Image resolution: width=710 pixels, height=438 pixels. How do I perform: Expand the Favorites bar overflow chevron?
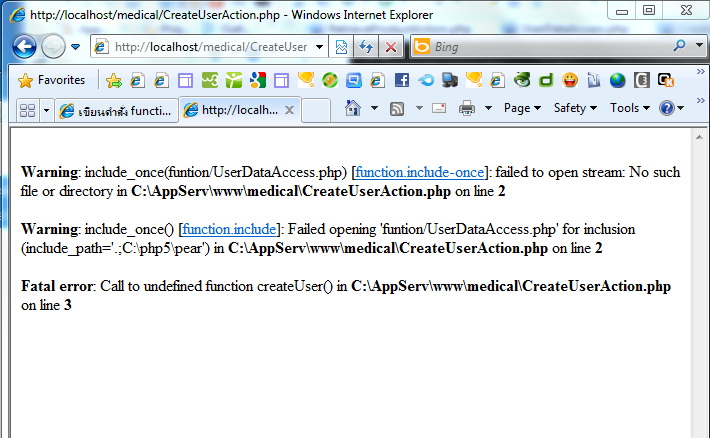(x=700, y=72)
